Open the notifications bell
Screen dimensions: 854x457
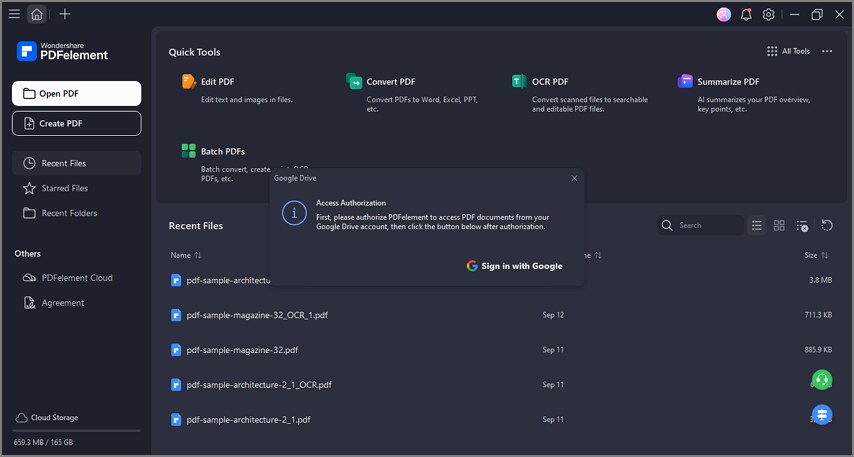(746, 15)
